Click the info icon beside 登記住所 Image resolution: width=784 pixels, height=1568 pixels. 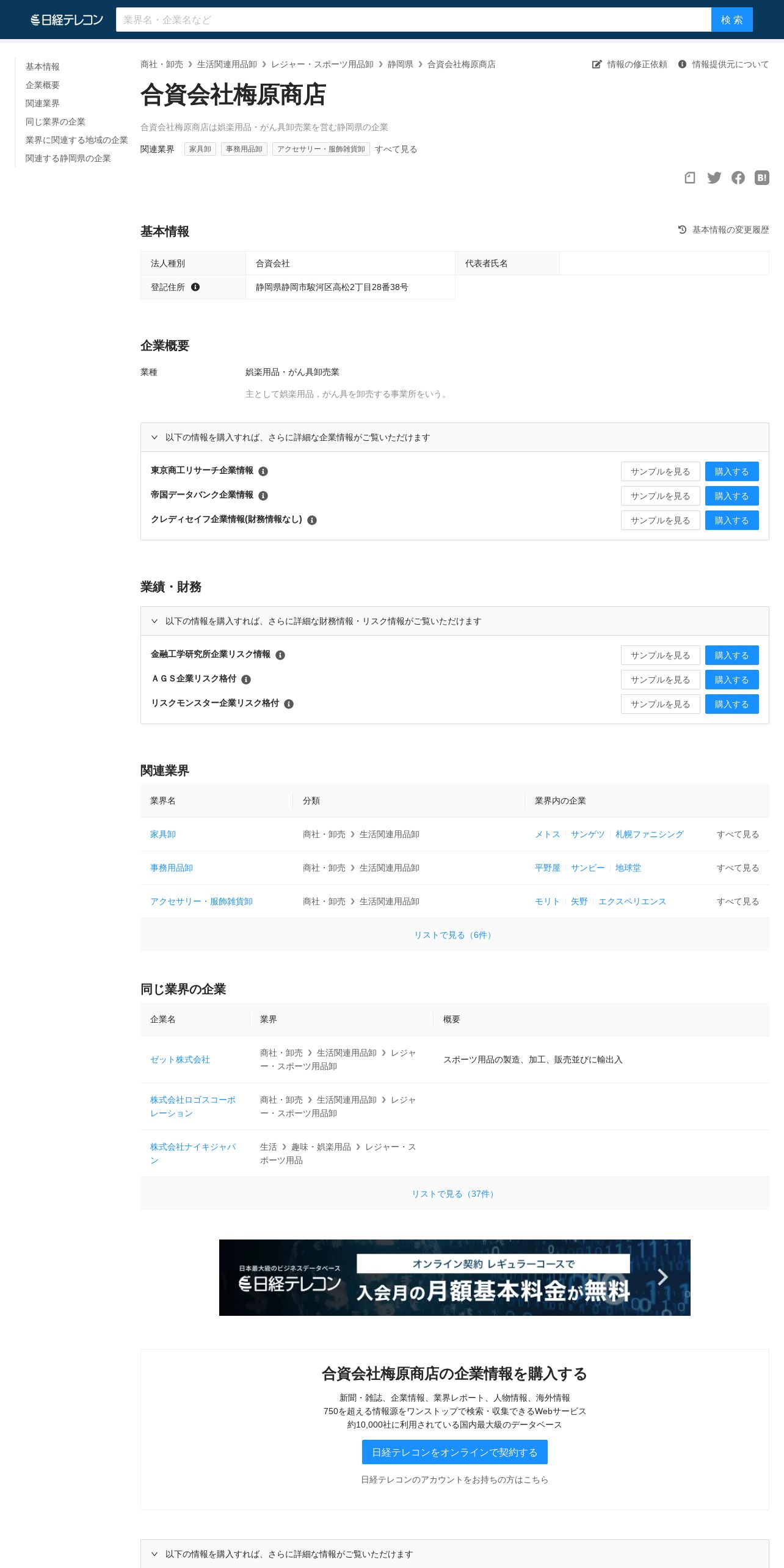pyautogui.click(x=195, y=287)
